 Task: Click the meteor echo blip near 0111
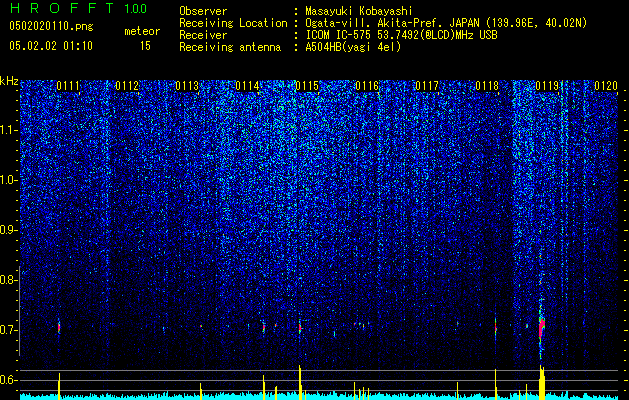59,327
